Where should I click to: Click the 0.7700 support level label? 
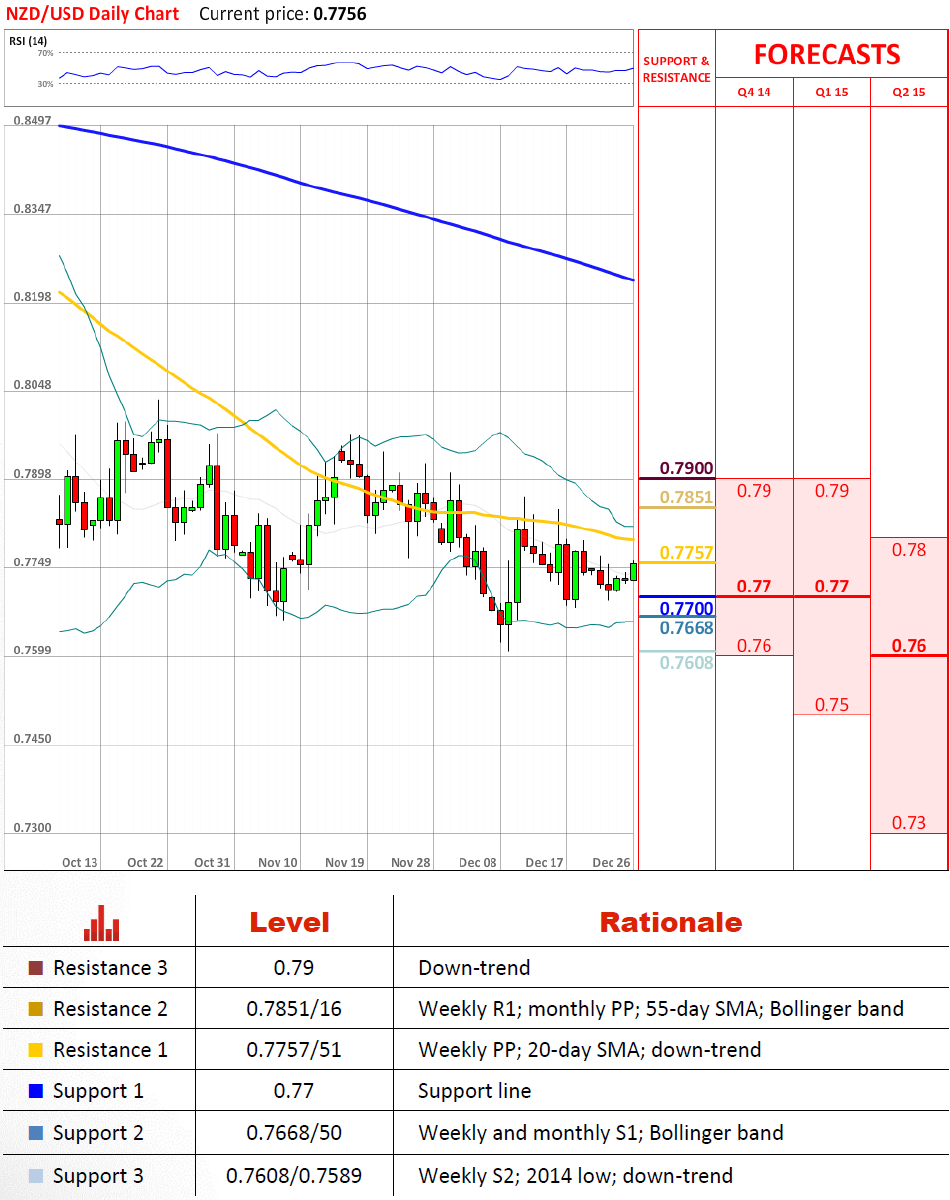(686, 608)
